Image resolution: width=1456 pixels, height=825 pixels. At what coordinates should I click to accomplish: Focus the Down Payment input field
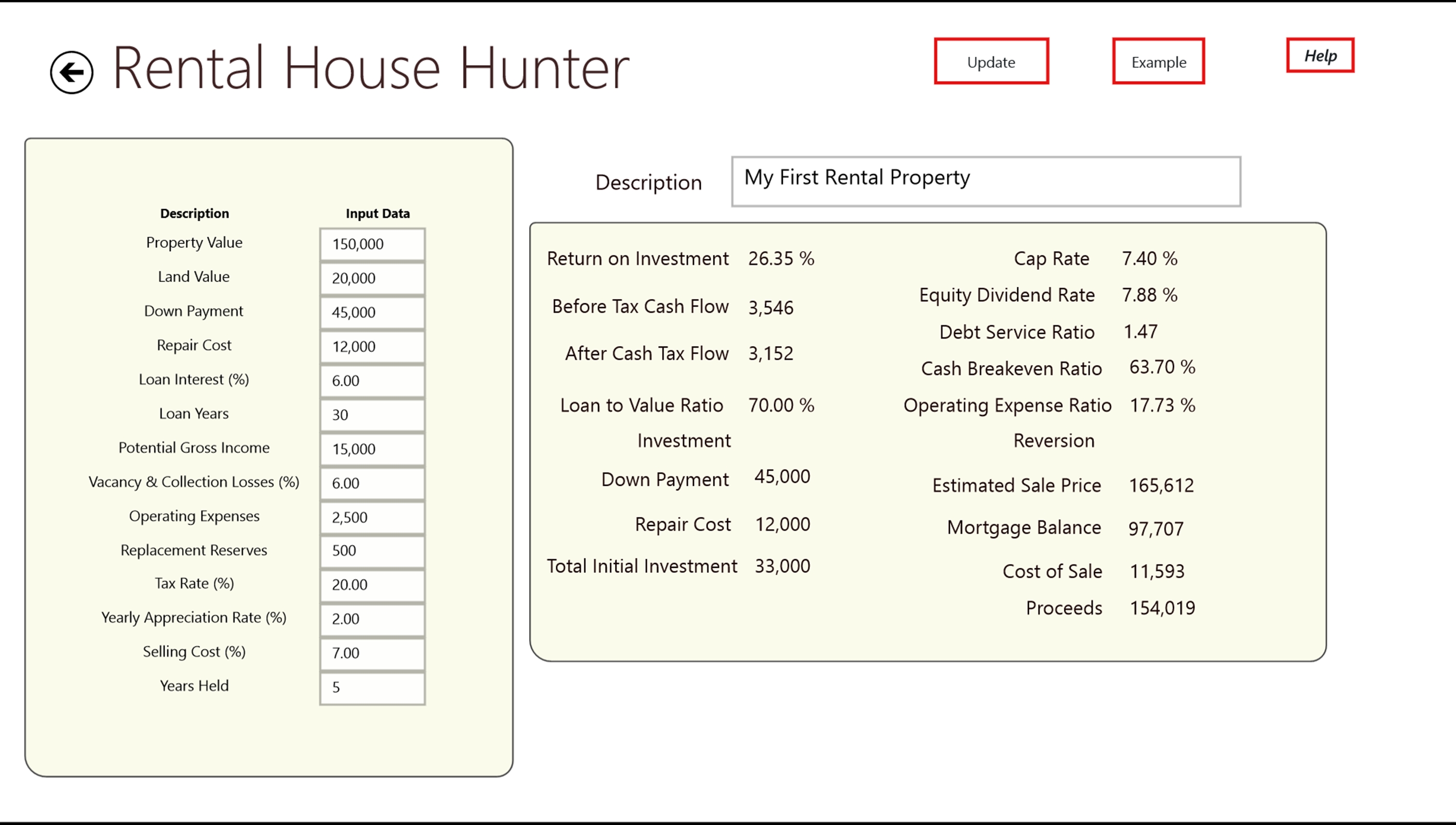click(372, 312)
